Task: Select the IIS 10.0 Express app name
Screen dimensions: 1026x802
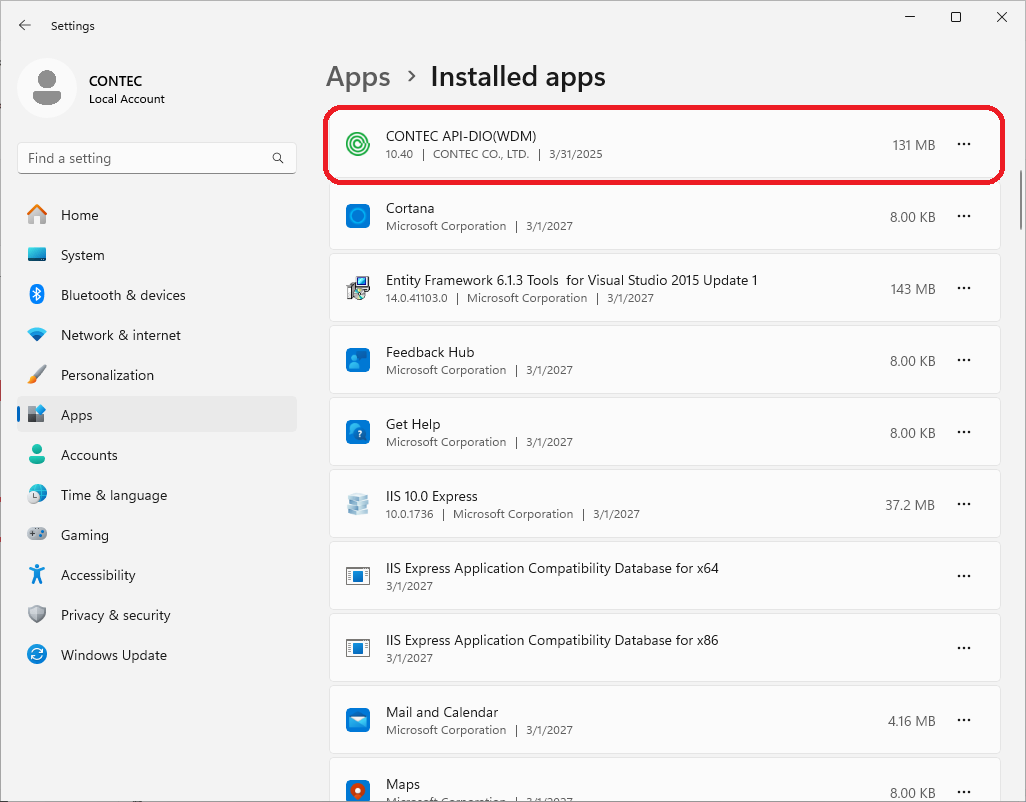Action: [431, 496]
